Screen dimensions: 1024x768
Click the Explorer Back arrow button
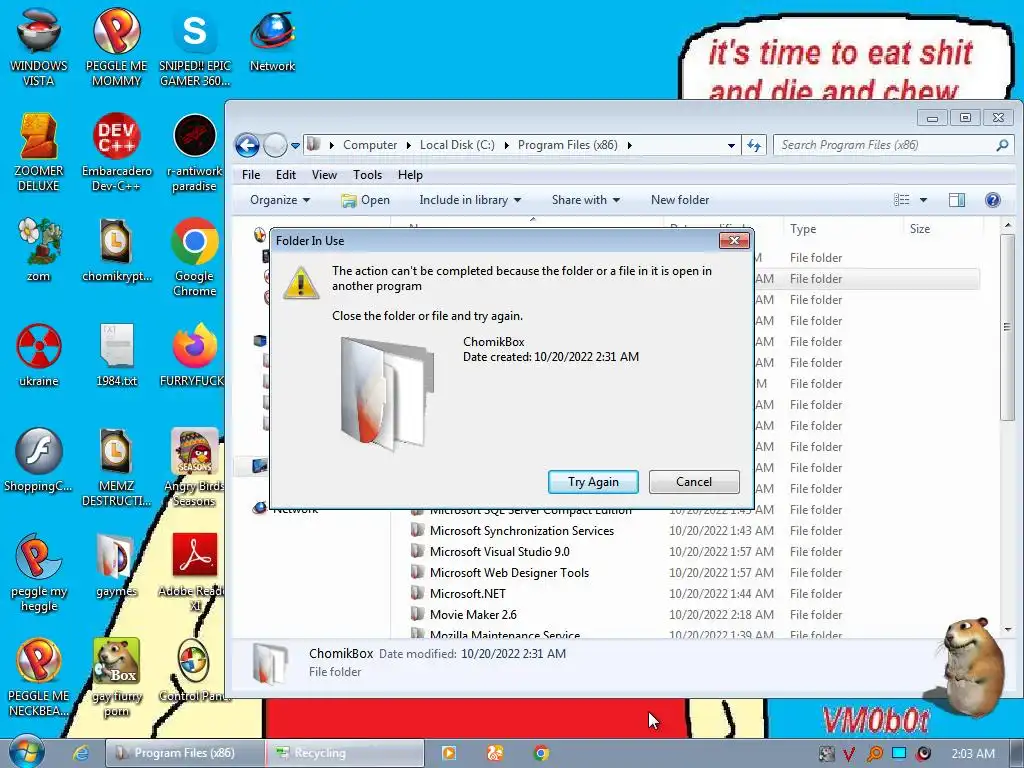(x=248, y=145)
